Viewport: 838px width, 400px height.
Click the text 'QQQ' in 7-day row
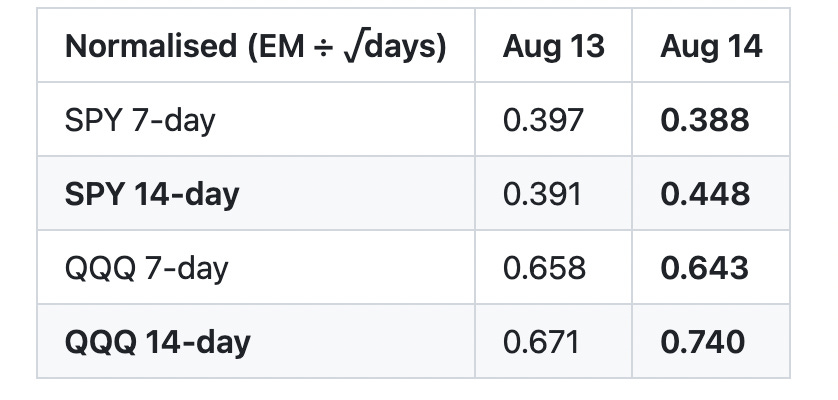pos(100,268)
